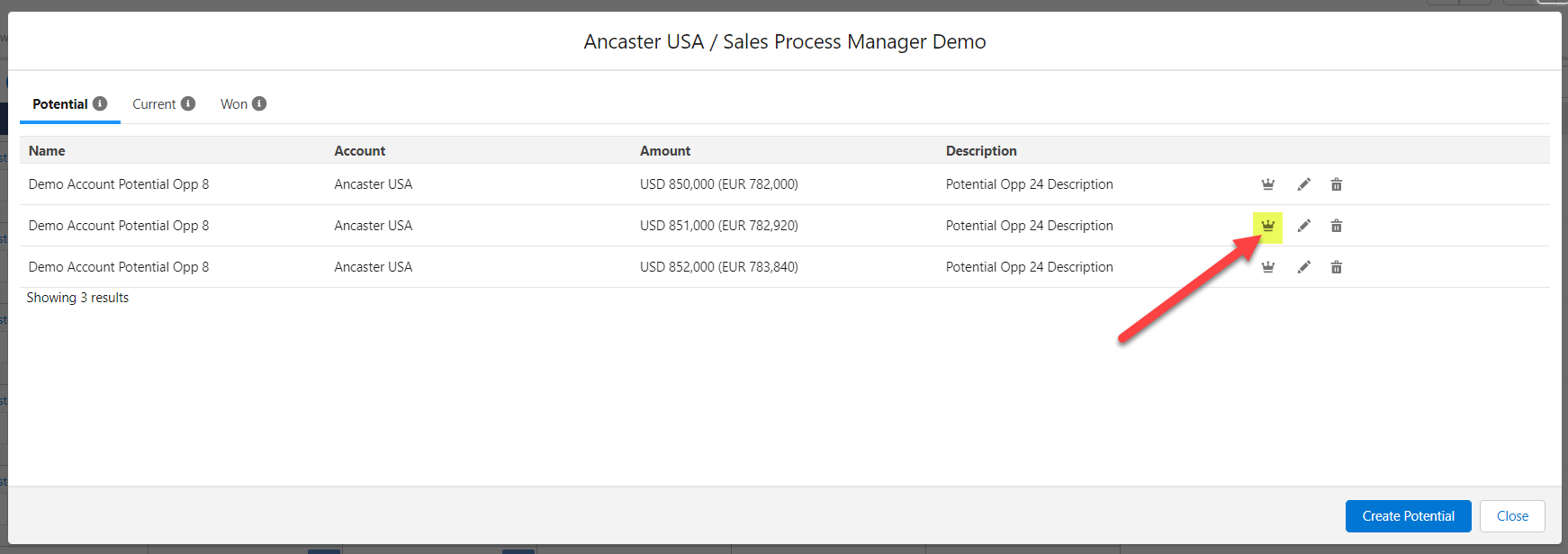Show info icon beside Potential tab
This screenshot has height=554, width=1568.
100,103
